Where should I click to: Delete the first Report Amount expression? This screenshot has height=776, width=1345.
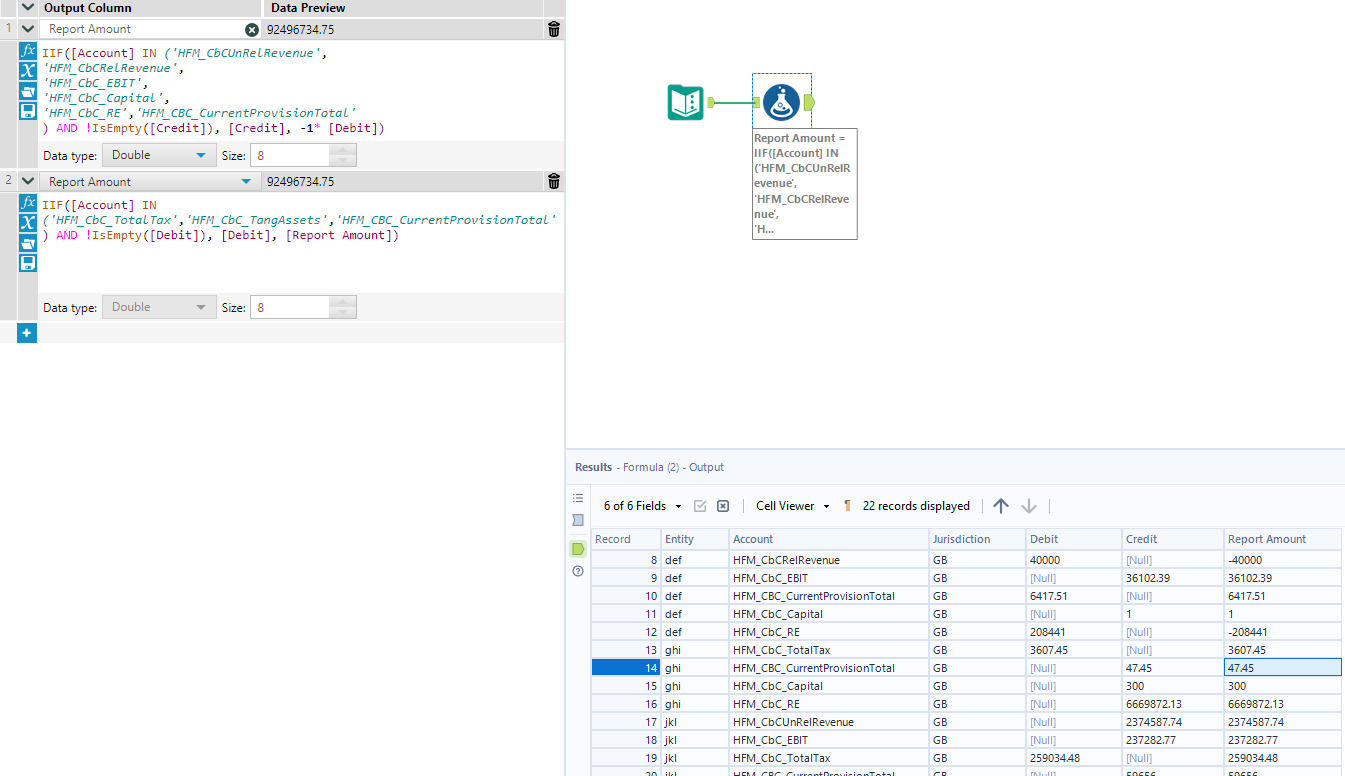[554, 30]
